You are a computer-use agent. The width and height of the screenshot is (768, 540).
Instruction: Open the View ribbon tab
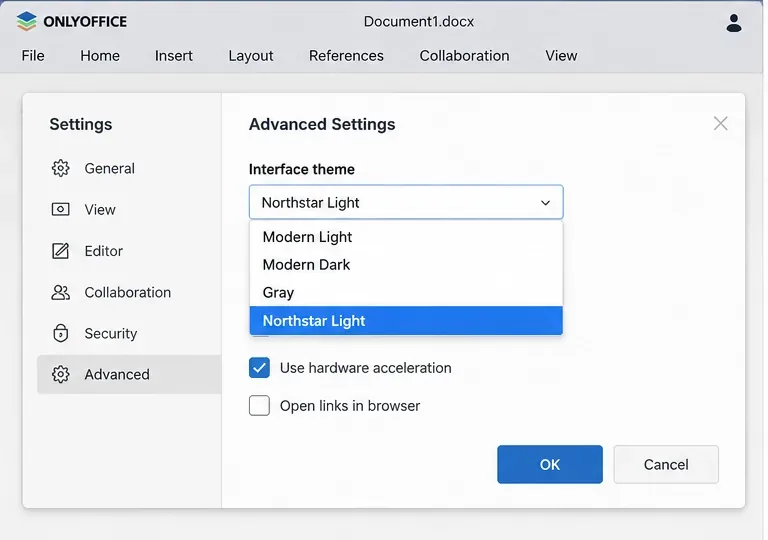[561, 56]
